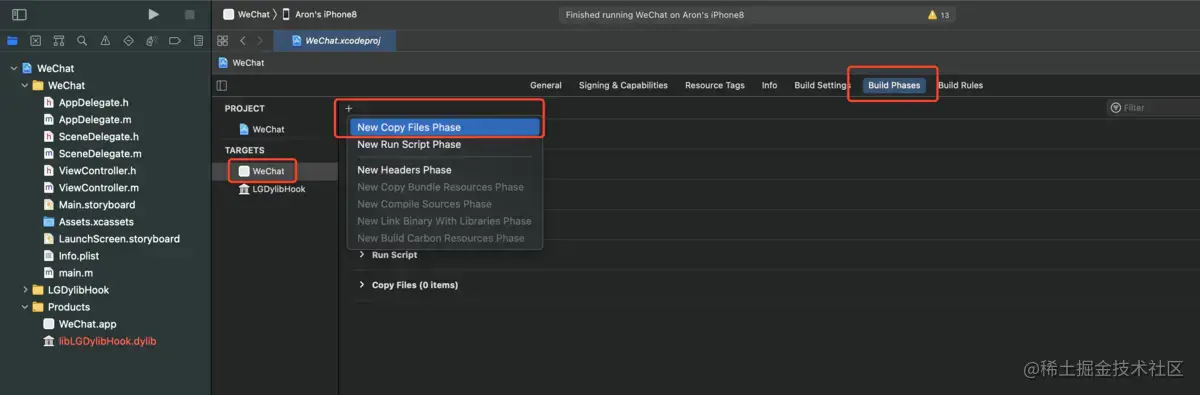
Task: Expand the Copy Files phase
Action: coord(362,285)
